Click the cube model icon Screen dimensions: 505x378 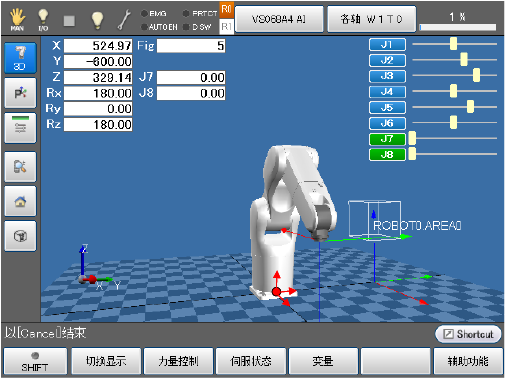pos(20,236)
